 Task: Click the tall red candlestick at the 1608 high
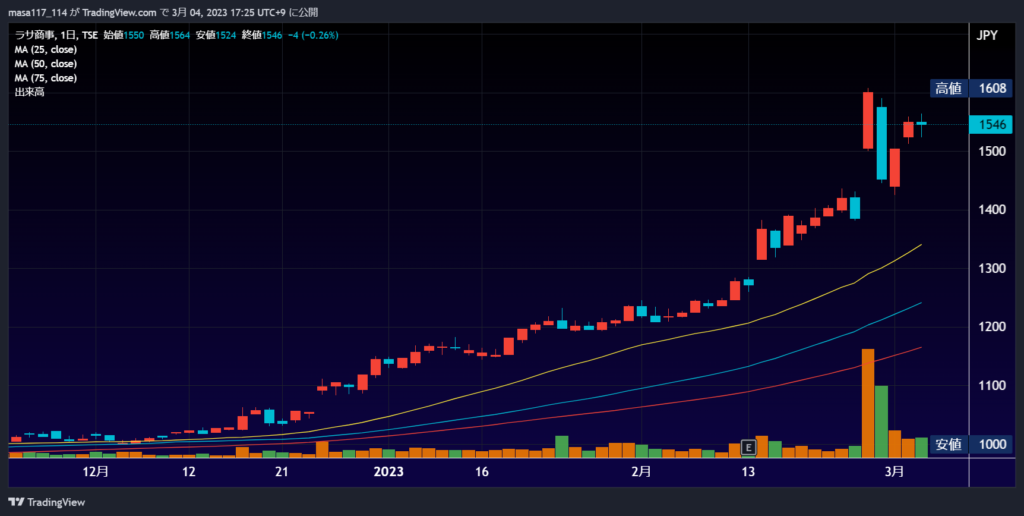[x=868, y=120]
